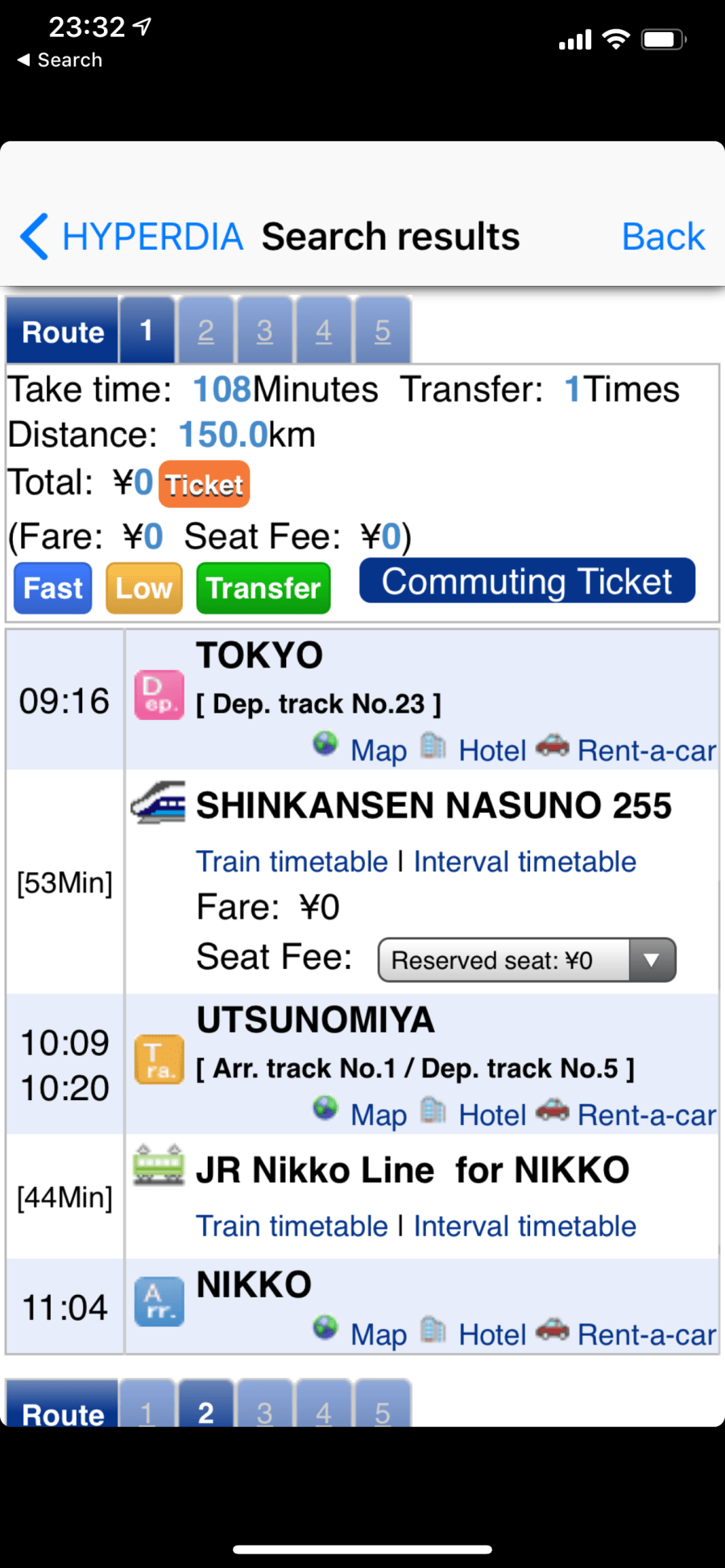
Task: Sort routes with the Fast button
Action: pyautogui.click(x=53, y=588)
